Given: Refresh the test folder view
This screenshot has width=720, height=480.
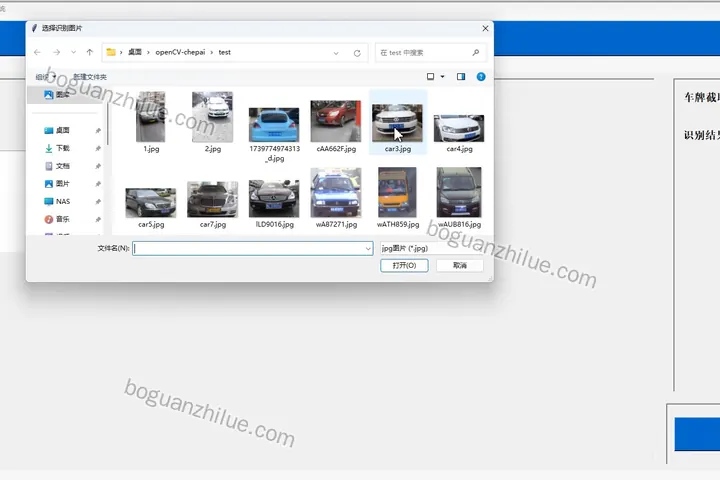Looking at the screenshot, I should (x=357, y=53).
